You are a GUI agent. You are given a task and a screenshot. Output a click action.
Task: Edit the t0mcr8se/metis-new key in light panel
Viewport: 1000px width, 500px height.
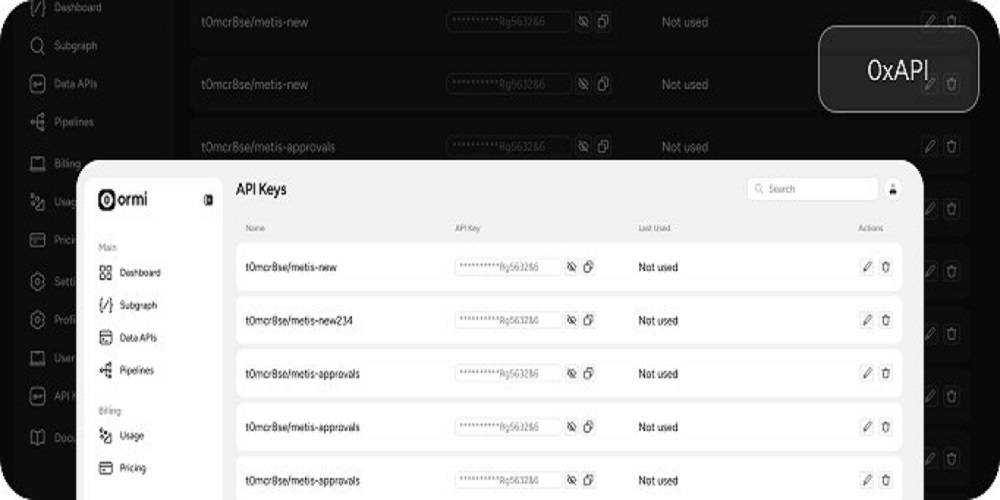point(867,267)
